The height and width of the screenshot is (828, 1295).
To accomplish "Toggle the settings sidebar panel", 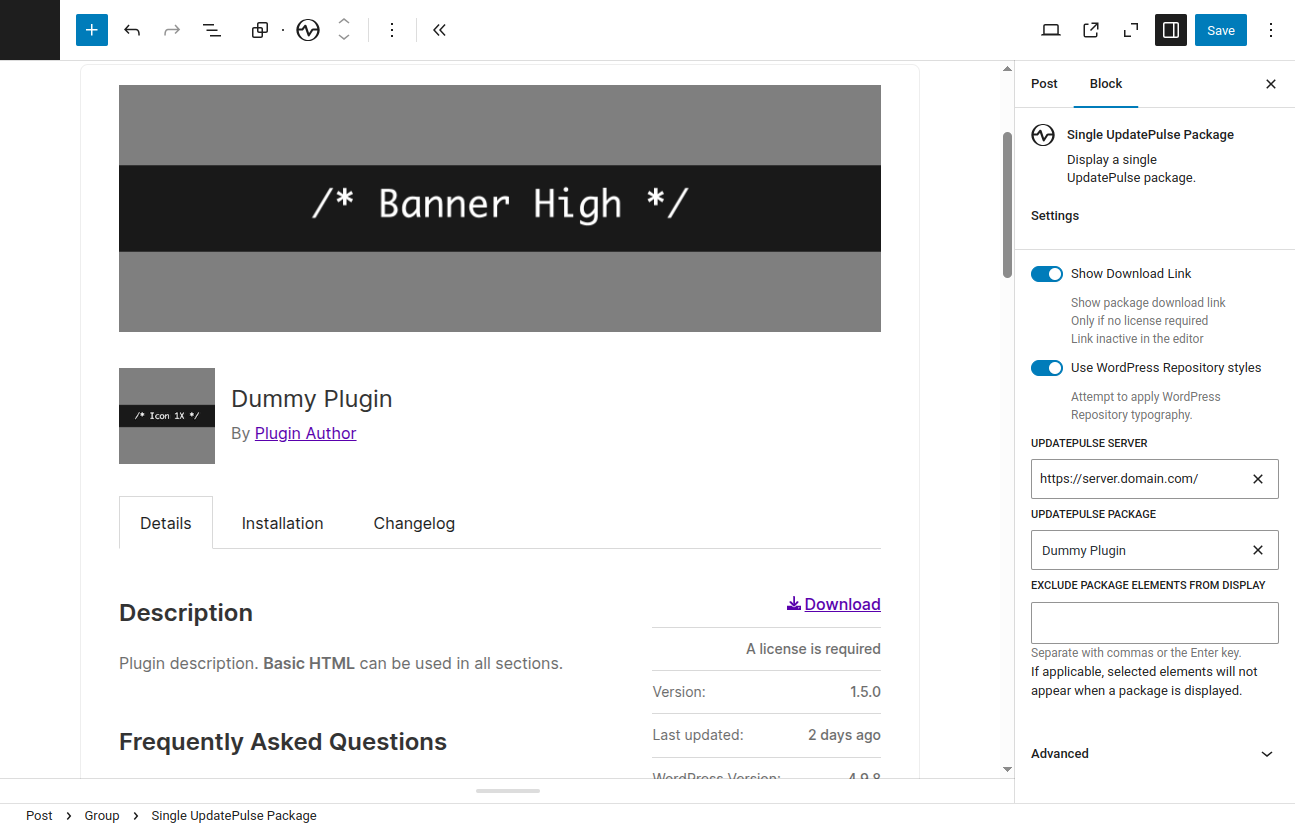I will click(1171, 30).
